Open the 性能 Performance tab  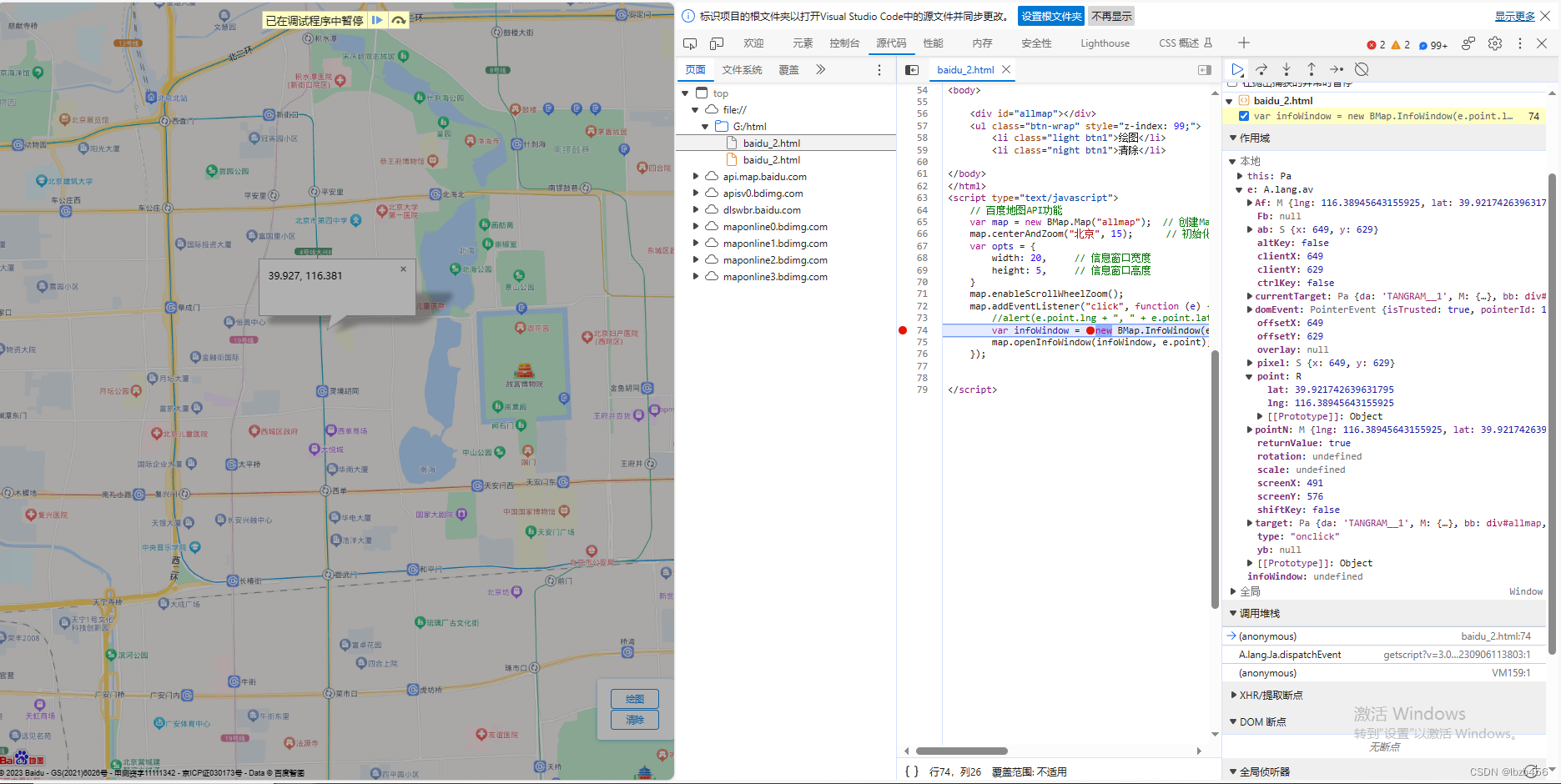[x=933, y=43]
